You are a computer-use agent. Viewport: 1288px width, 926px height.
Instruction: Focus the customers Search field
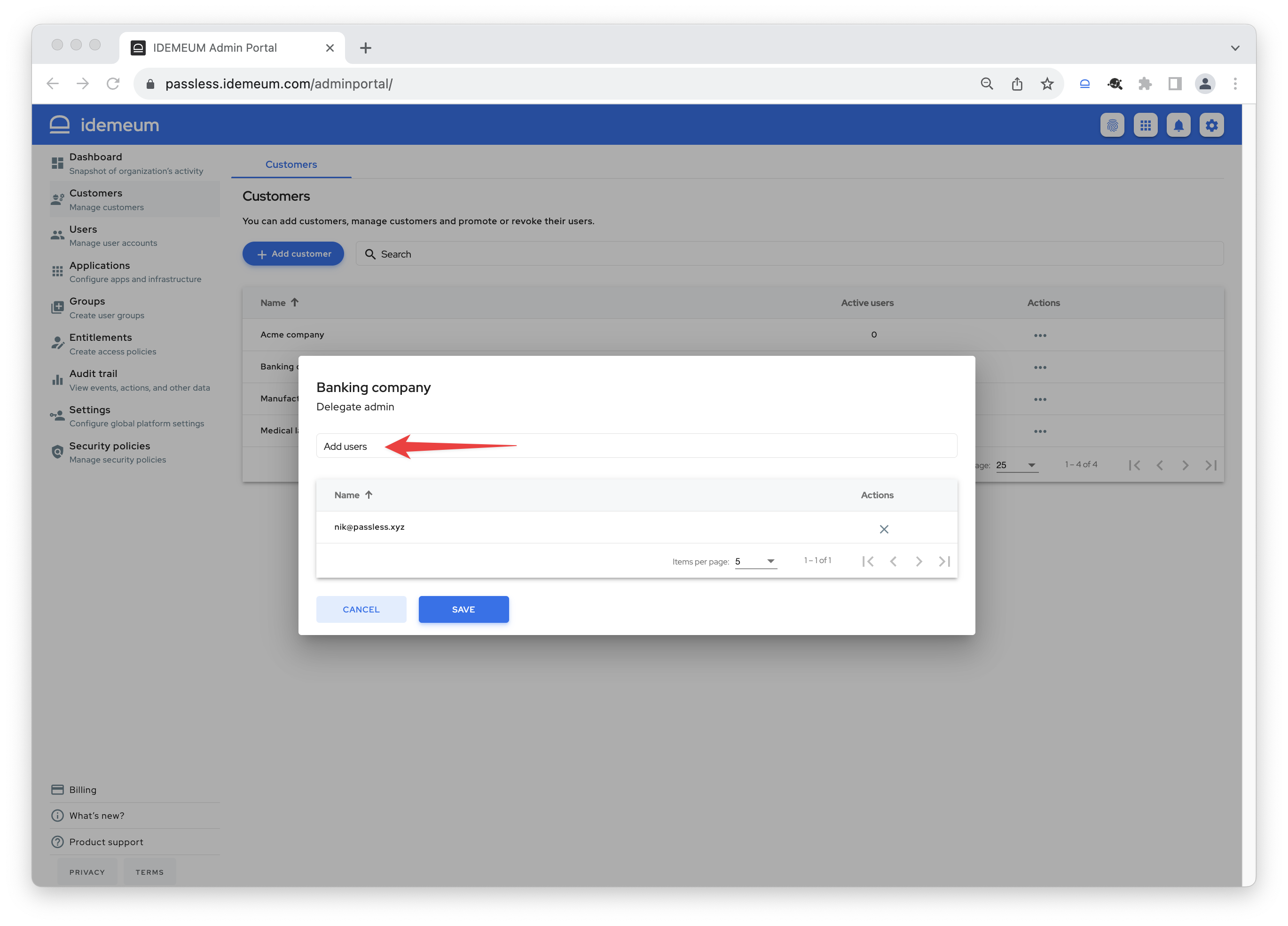789,253
